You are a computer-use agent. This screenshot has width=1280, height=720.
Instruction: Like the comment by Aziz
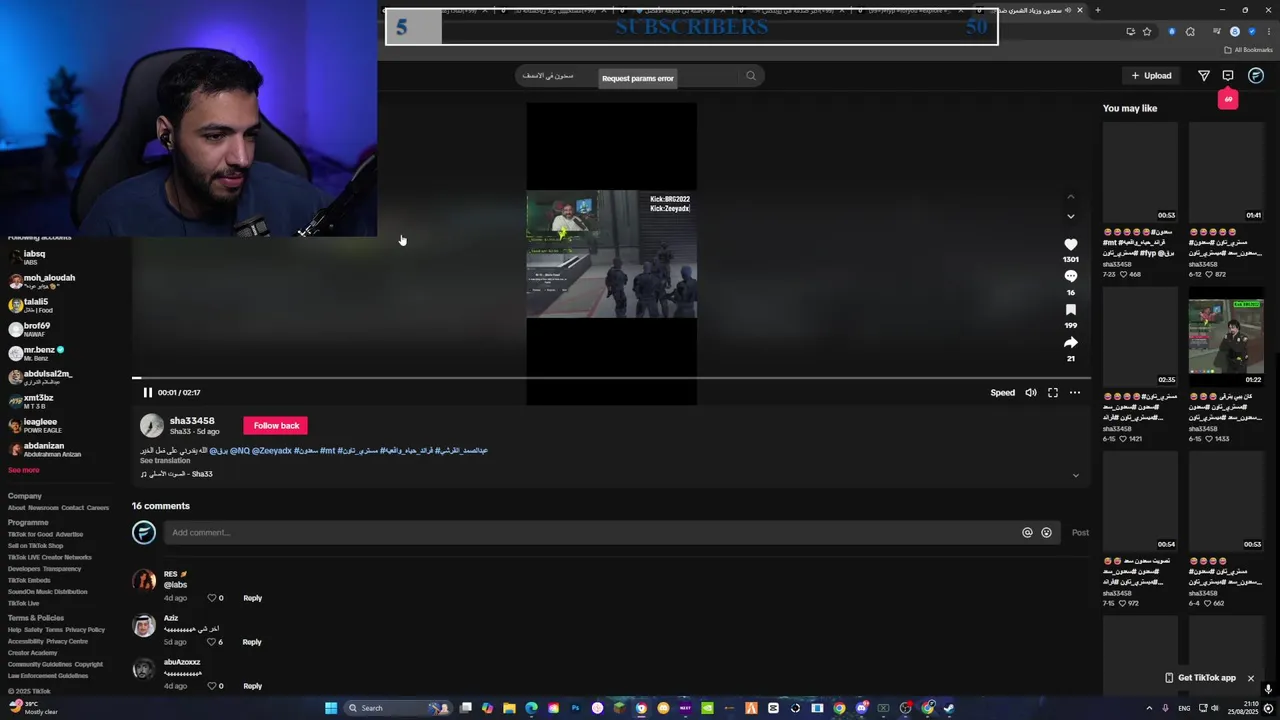click(x=212, y=642)
